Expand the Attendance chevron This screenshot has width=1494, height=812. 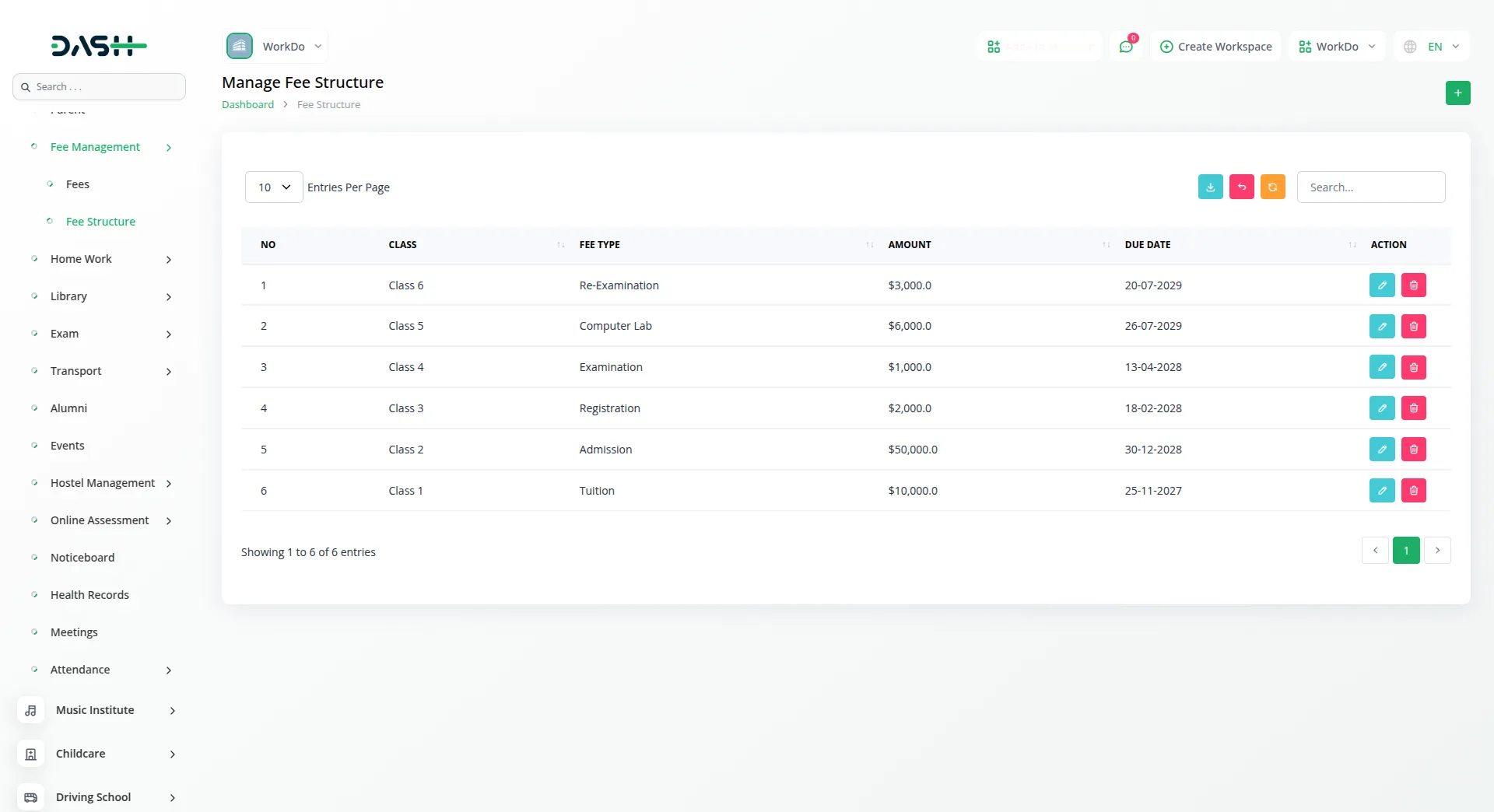(169, 670)
